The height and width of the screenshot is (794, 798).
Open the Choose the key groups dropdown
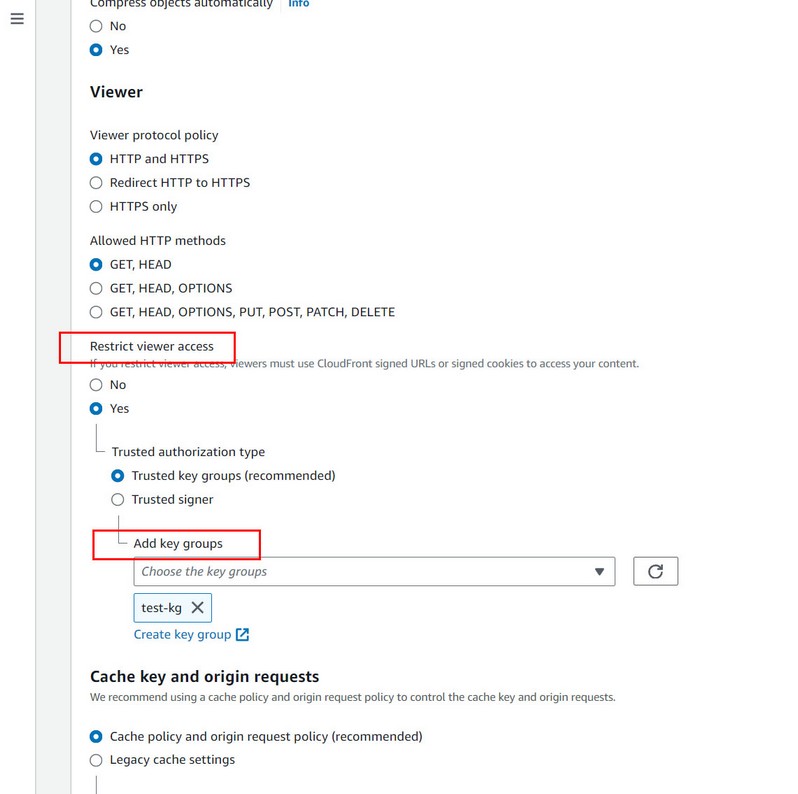(x=360, y=572)
